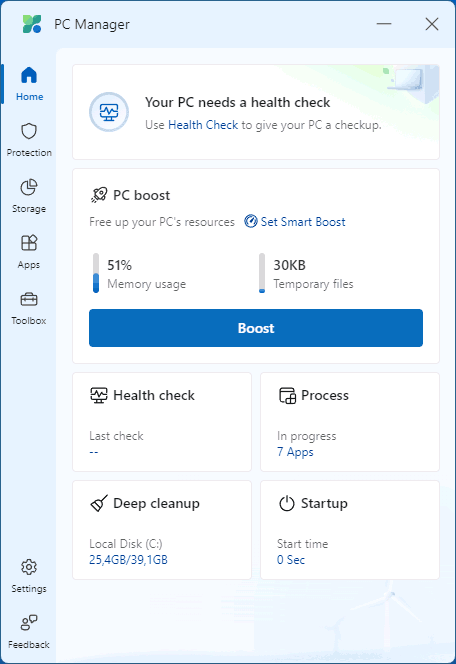Click the PC boost rocket icon
456x664 pixels.
click(99, 195)
